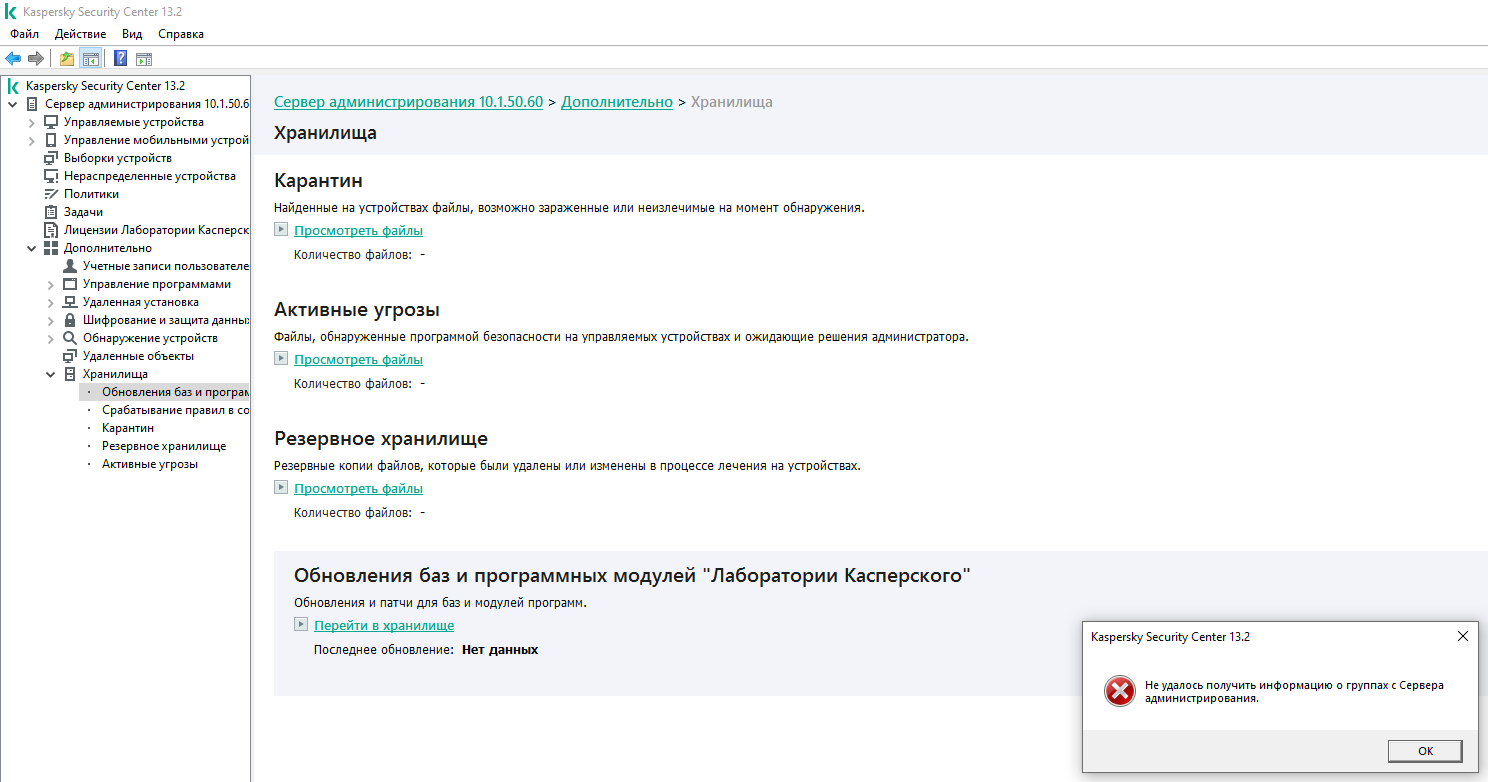Collapse the Сервер администрирования tree node

pyautogui.click(x=12, y=104)
